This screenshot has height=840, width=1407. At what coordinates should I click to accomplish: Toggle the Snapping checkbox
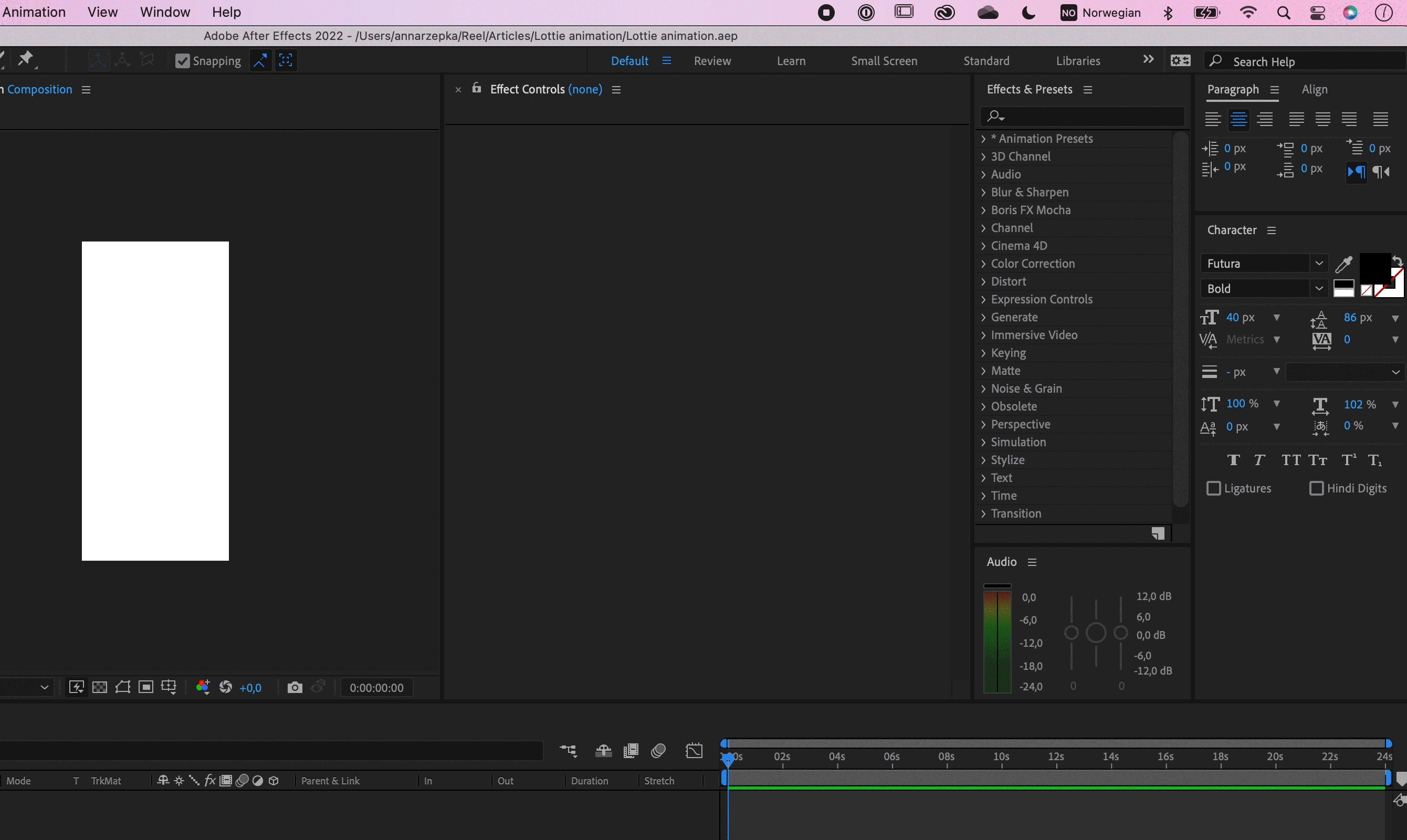click(182, 60)
